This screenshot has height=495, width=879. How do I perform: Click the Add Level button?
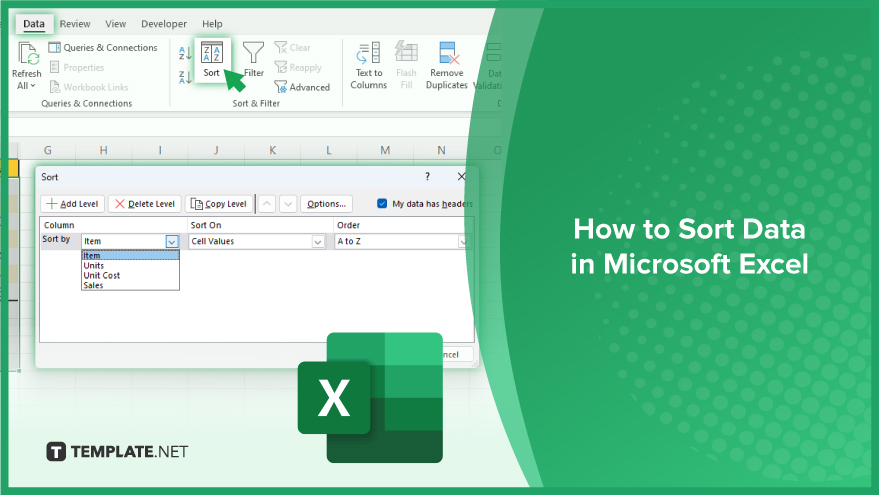(73, 204)
